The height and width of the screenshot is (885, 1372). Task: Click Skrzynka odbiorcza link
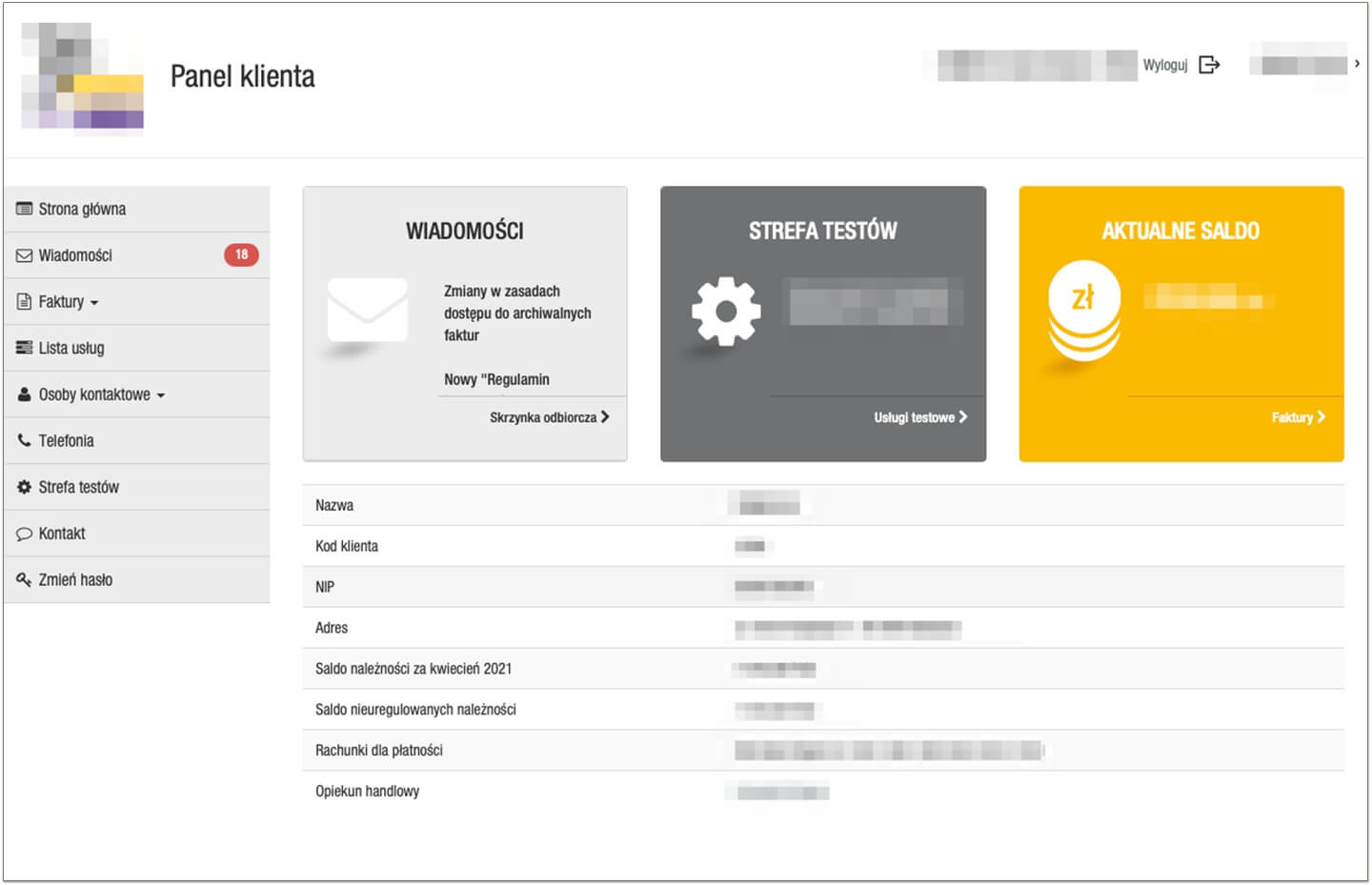tap(543, 417)
